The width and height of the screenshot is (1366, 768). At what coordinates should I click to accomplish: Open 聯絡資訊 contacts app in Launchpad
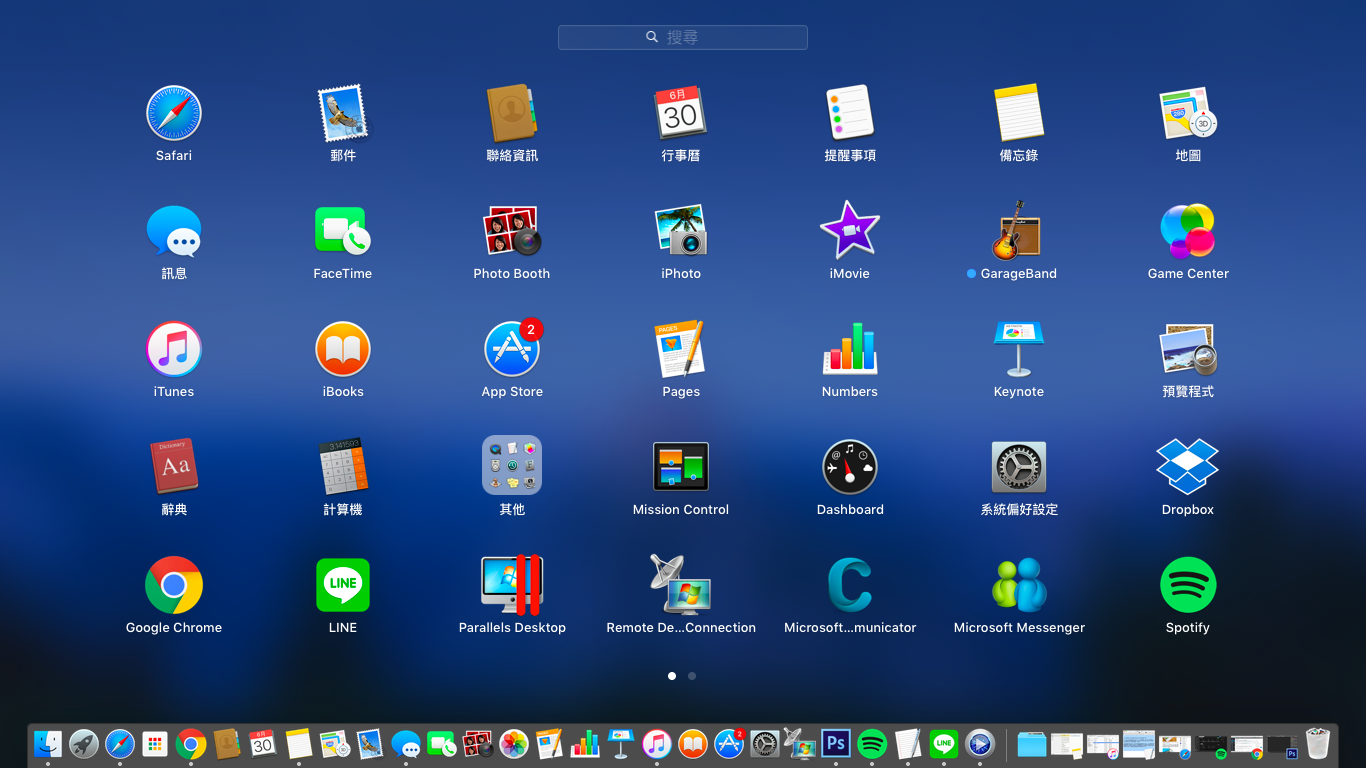(512, 113)
